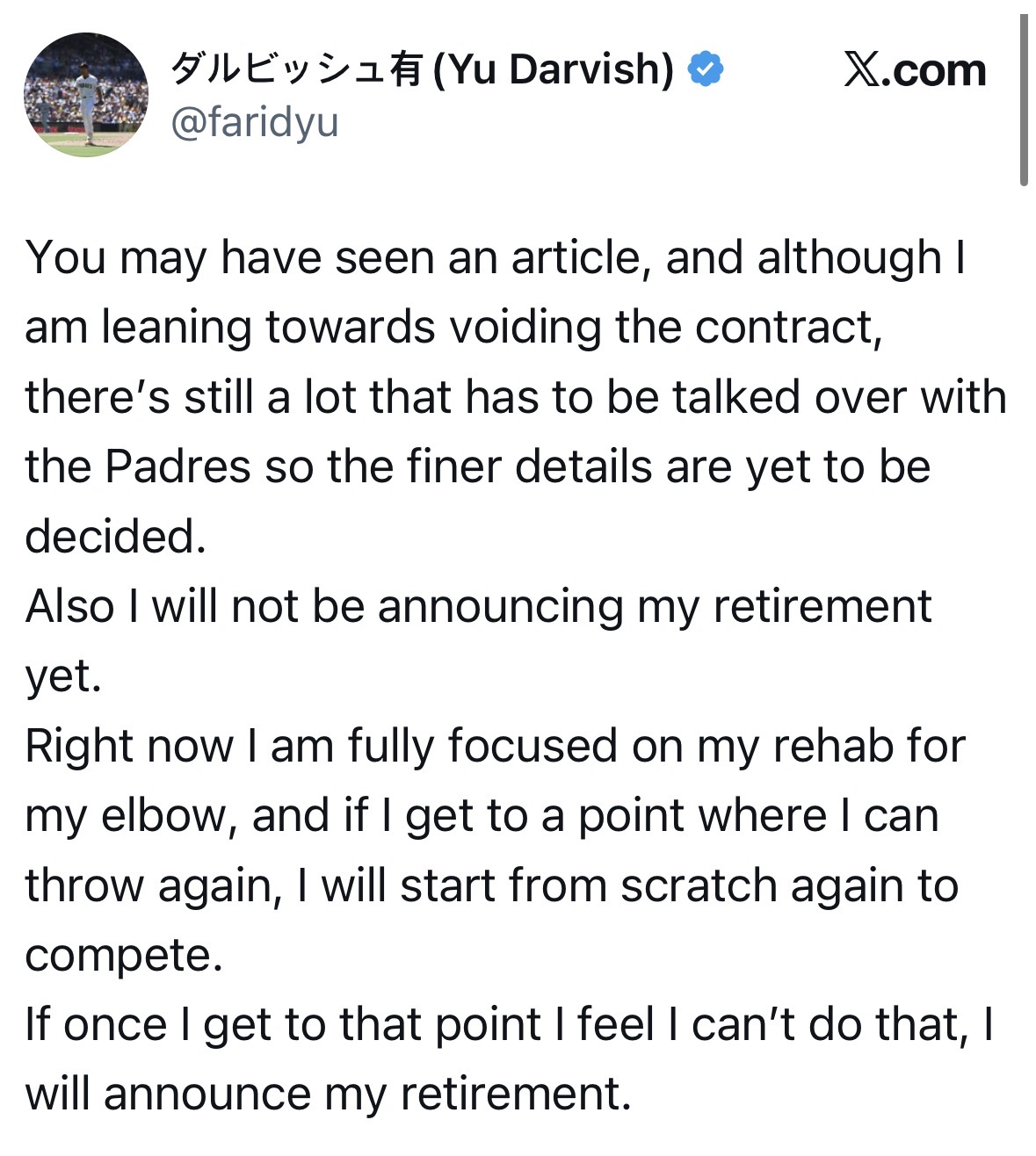Open the @faridyu handle link
Image resolution: width=1036 pixels, height=1156 pixels.
tap(254, 123)
